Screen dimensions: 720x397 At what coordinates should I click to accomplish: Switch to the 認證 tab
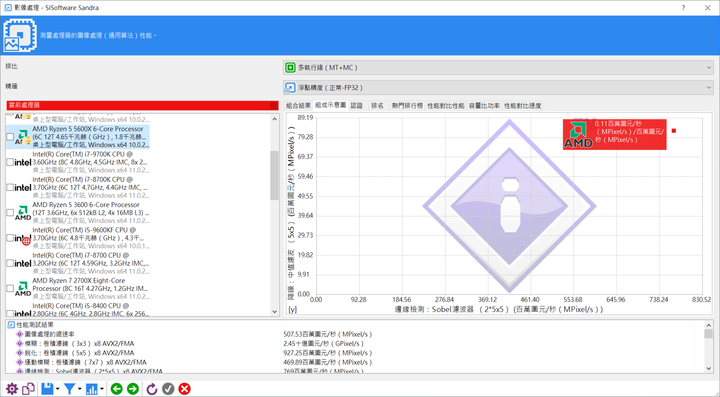[357, 106]
